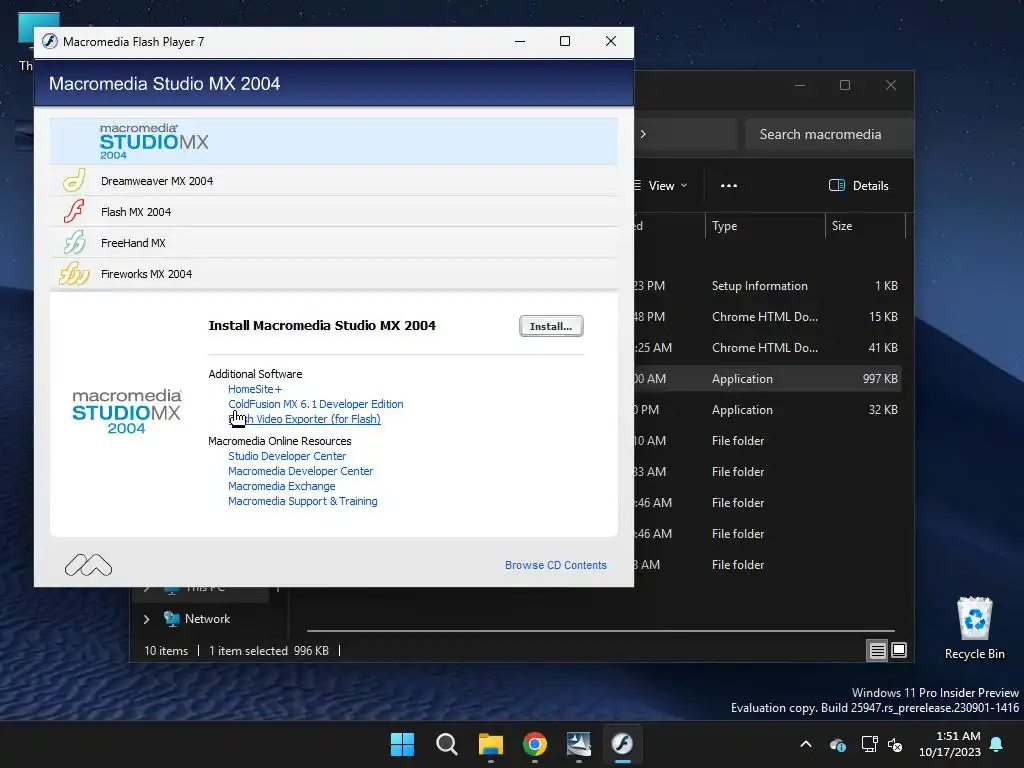Open Macromedia Support & Training link
Image resolution: width=1024 pixels, height=768 pixels.
pos(302,501)
